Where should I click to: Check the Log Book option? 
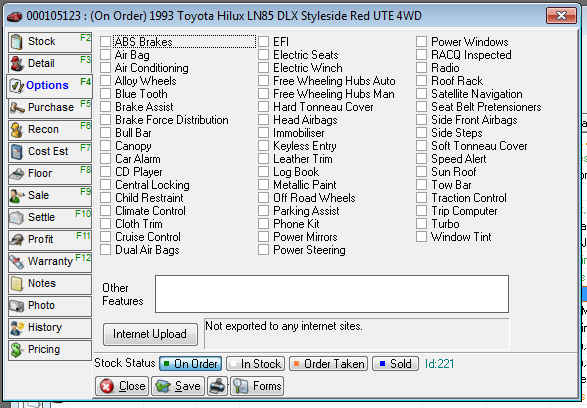[x=264, y=172]
